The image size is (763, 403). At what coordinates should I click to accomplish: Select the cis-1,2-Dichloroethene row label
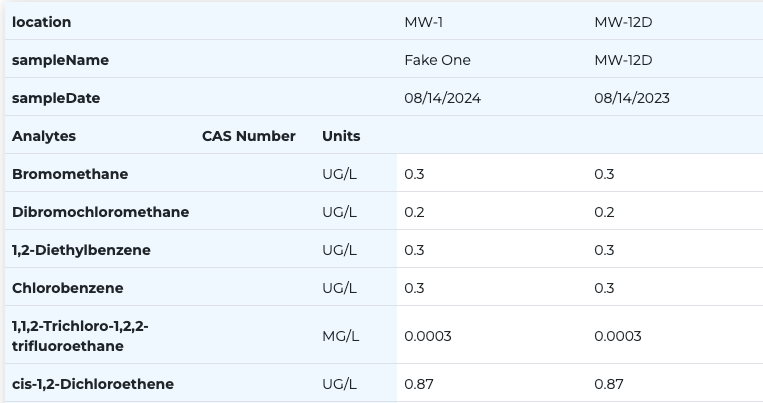(x=93, y=384)
